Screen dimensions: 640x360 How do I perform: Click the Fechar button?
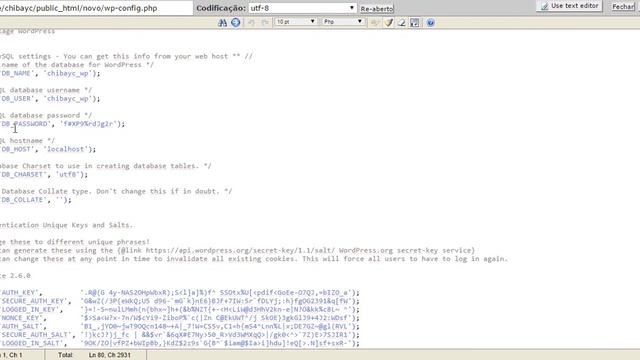pyautogui.click(x=623, y=7)
